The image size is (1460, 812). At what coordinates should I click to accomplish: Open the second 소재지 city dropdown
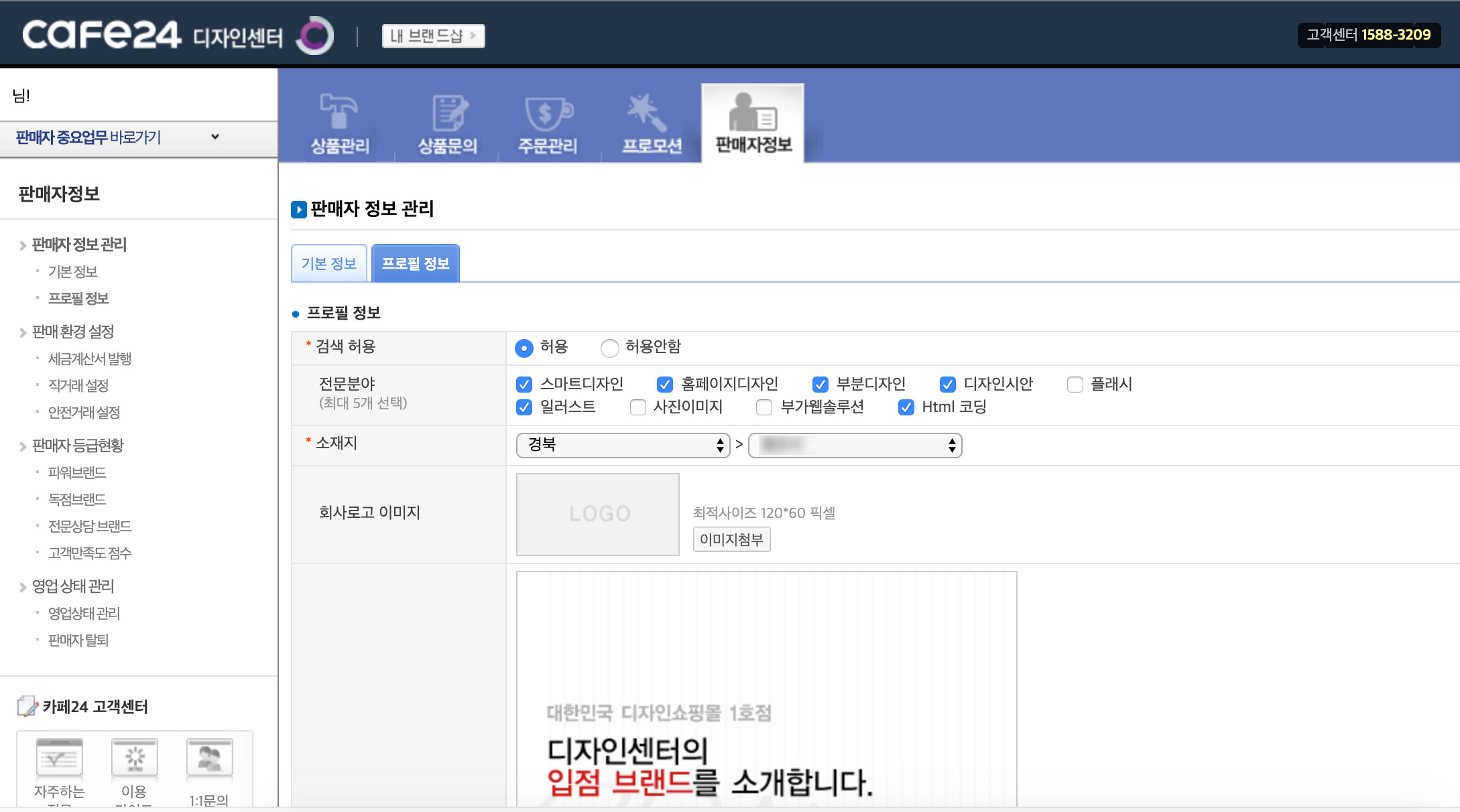855,445
